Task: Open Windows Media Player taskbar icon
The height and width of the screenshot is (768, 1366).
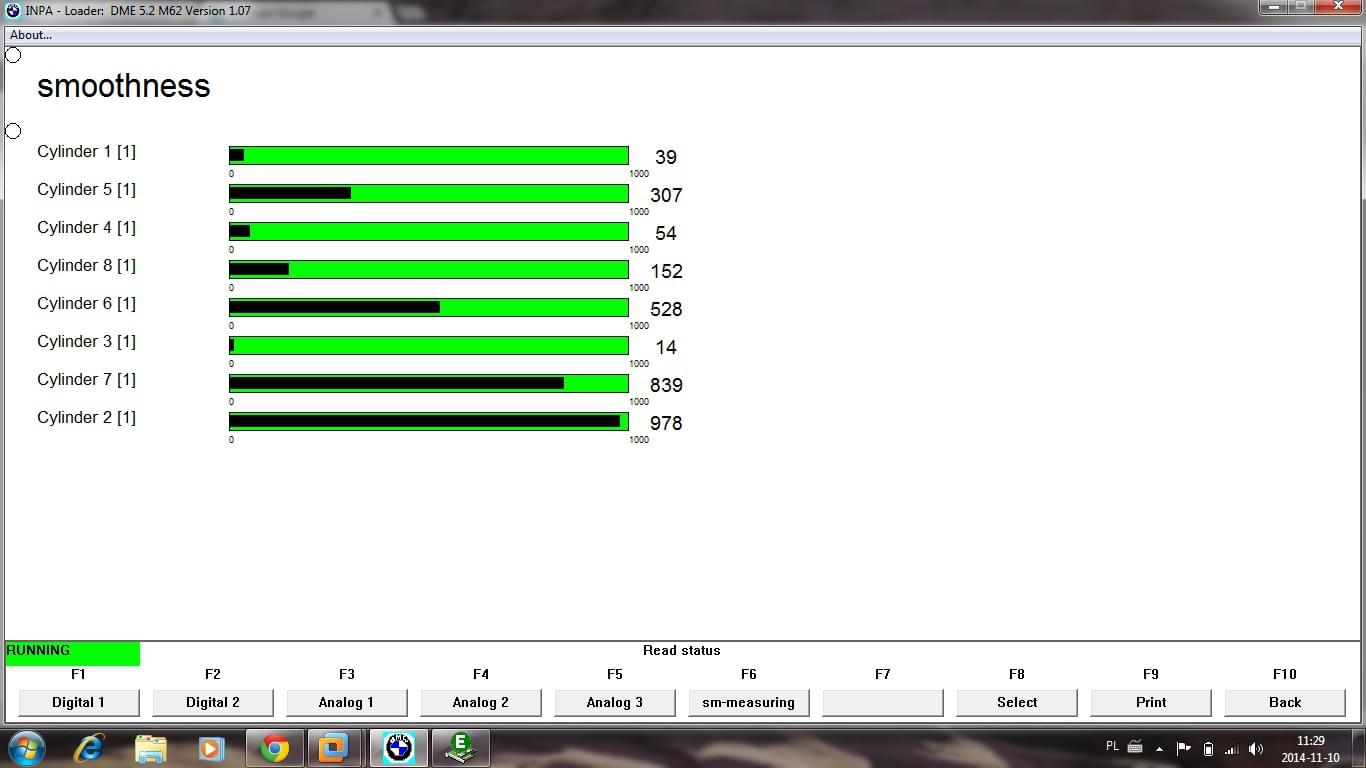Action: (211, 748)
